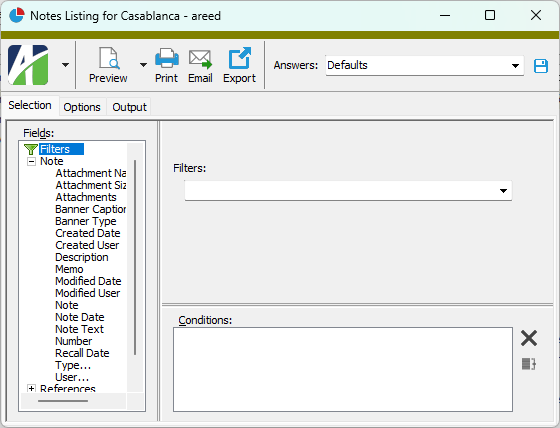Image resolution: width=560 pixels, height=428 pixels.
Task: Expand the References tree node
Action: tap(31, 388)
